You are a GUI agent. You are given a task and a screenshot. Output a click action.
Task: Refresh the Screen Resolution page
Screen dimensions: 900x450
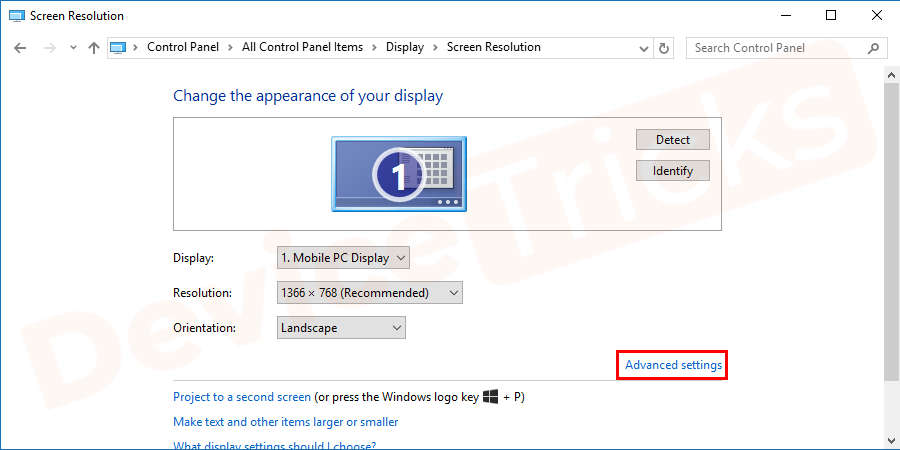(x=664, y=48)
